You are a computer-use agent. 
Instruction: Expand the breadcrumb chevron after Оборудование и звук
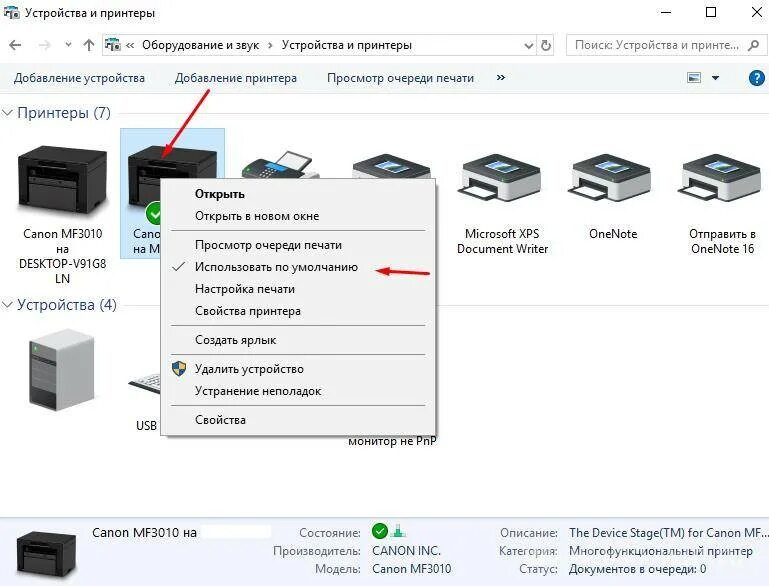[x=270, y=45]
